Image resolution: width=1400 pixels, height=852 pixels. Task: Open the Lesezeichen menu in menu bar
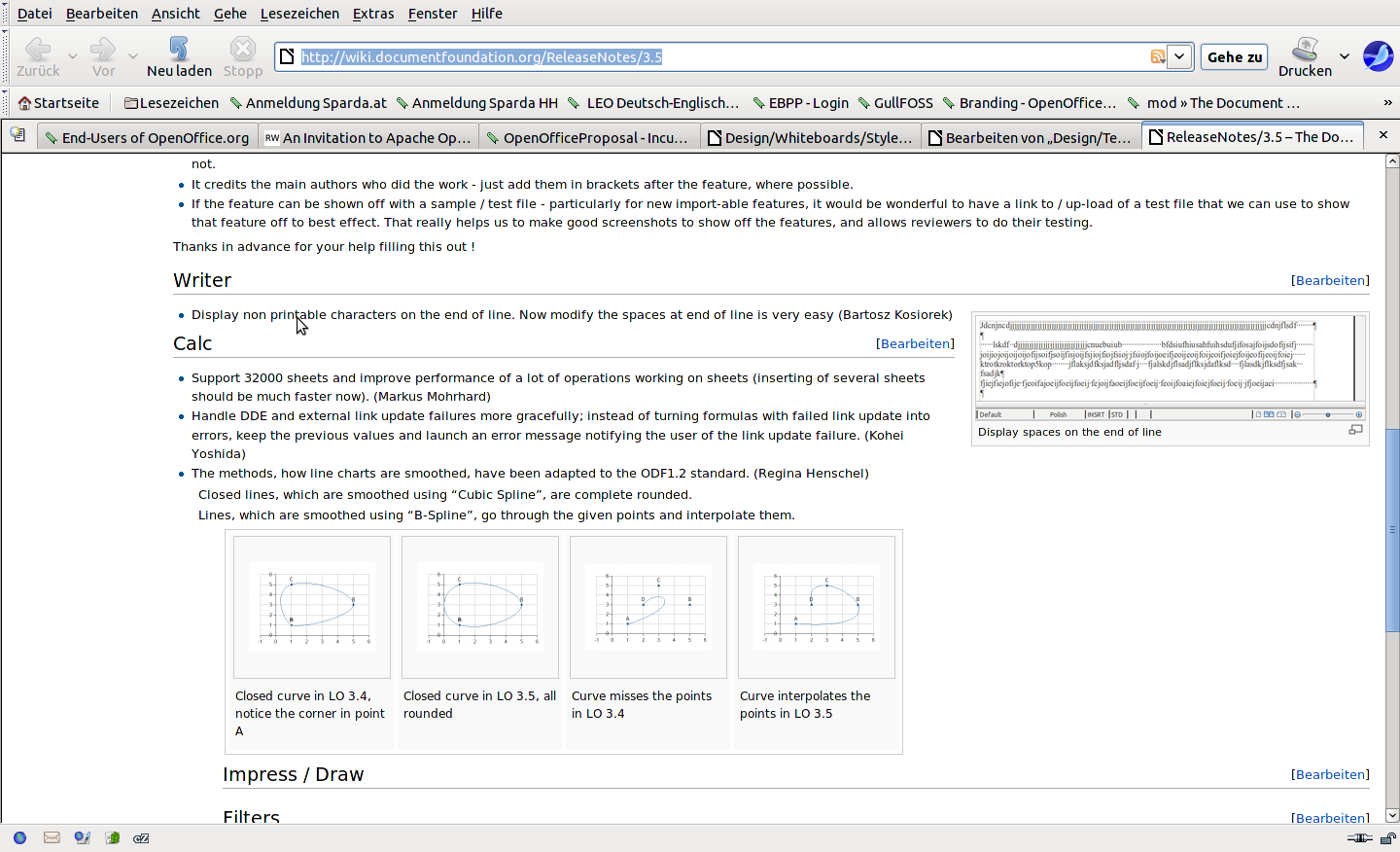point(299,14)
